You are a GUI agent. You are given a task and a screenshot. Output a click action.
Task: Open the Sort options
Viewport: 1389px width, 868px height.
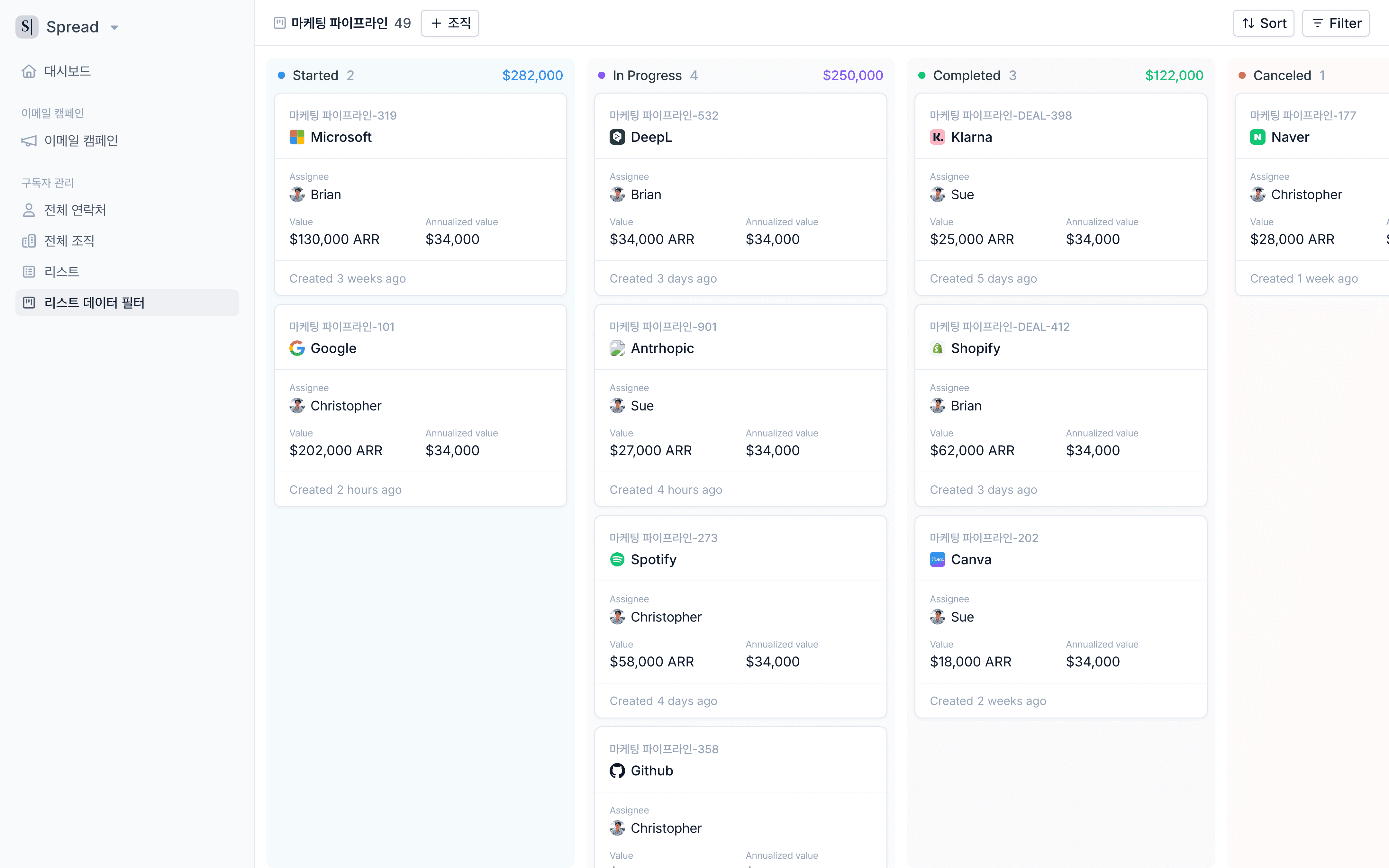coord(1263,23)
